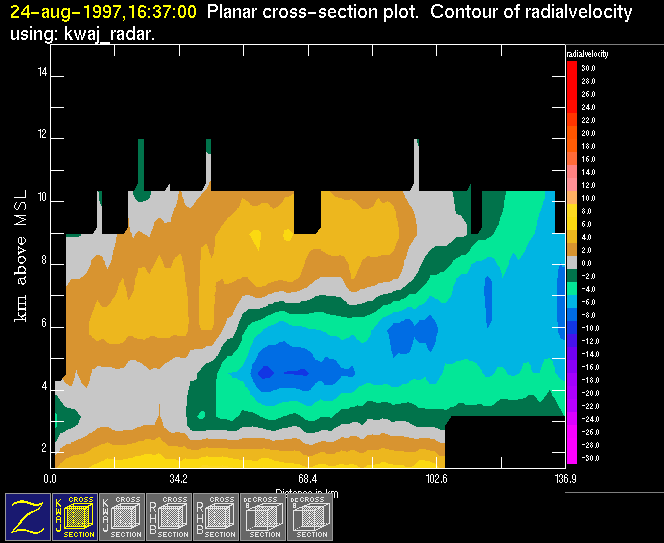This screenshot has height=543, width=664.
Task: Click the red 30.0 legend color
Action: (572, 66)
